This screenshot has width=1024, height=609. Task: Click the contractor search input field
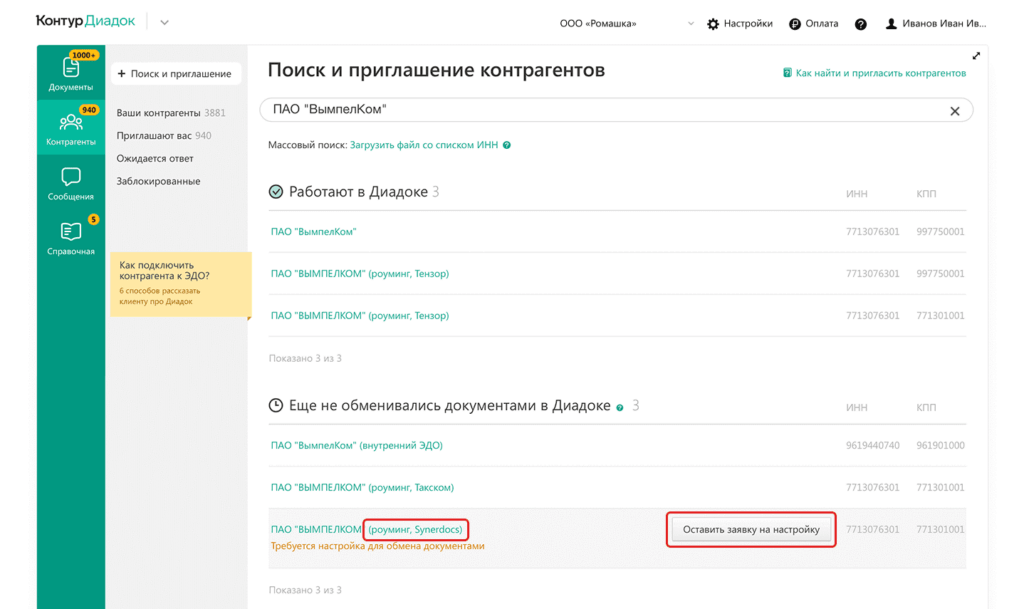600,110
